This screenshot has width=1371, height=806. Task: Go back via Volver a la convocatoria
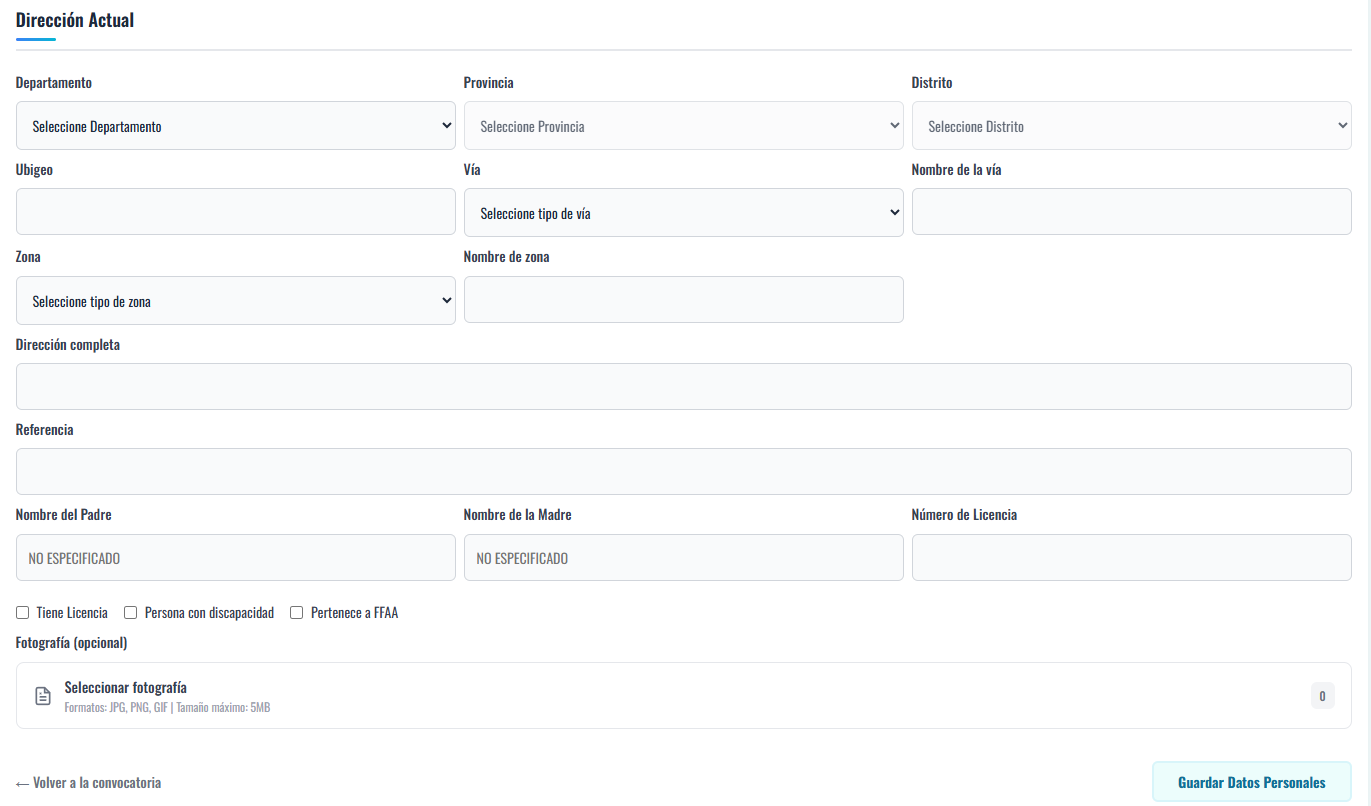coord(89,783)
